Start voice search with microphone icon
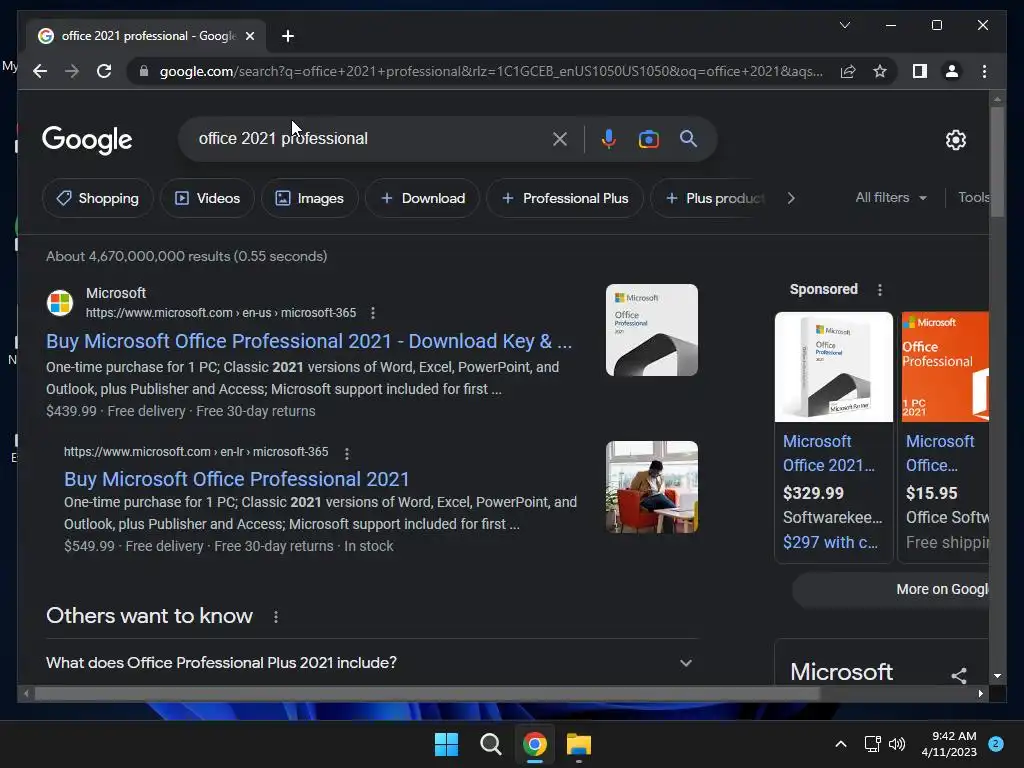Screen dimensions: 1024x768 (x=609, y=138)
